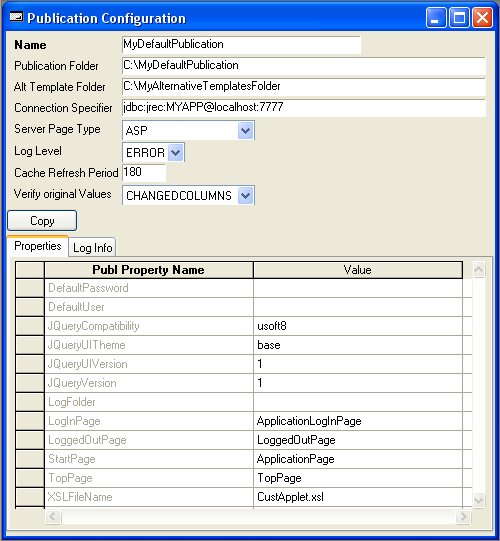Click the Value column header
This screenshot has height=541, width=500.
(358, 270)
